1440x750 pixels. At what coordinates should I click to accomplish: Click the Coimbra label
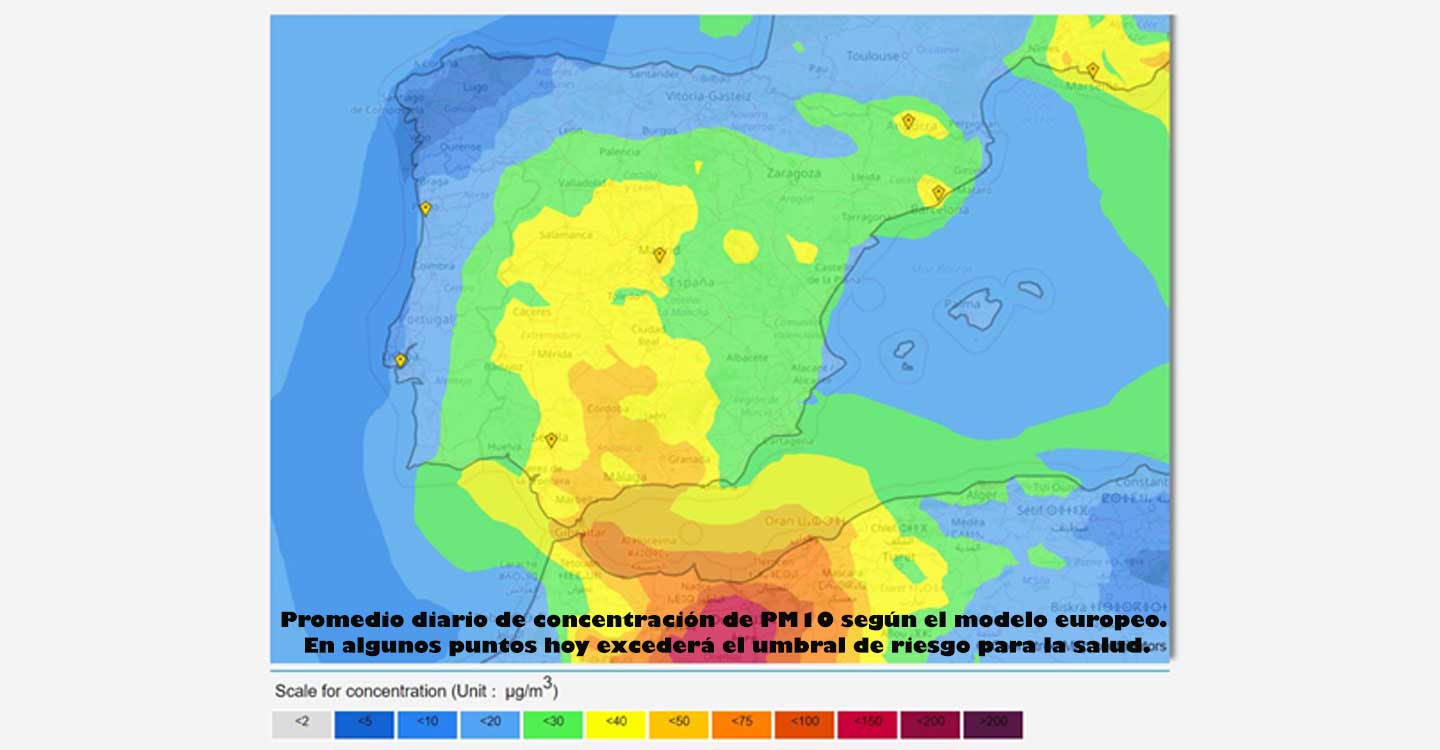point(434,266)
